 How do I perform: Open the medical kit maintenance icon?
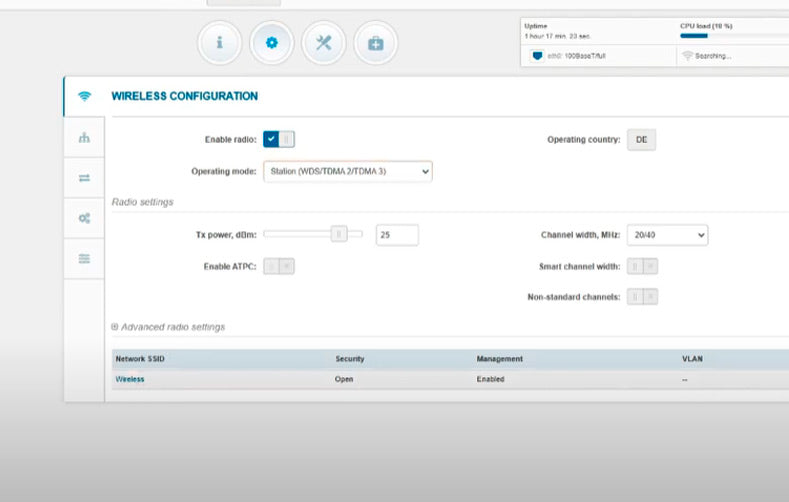tap(375, 43)
